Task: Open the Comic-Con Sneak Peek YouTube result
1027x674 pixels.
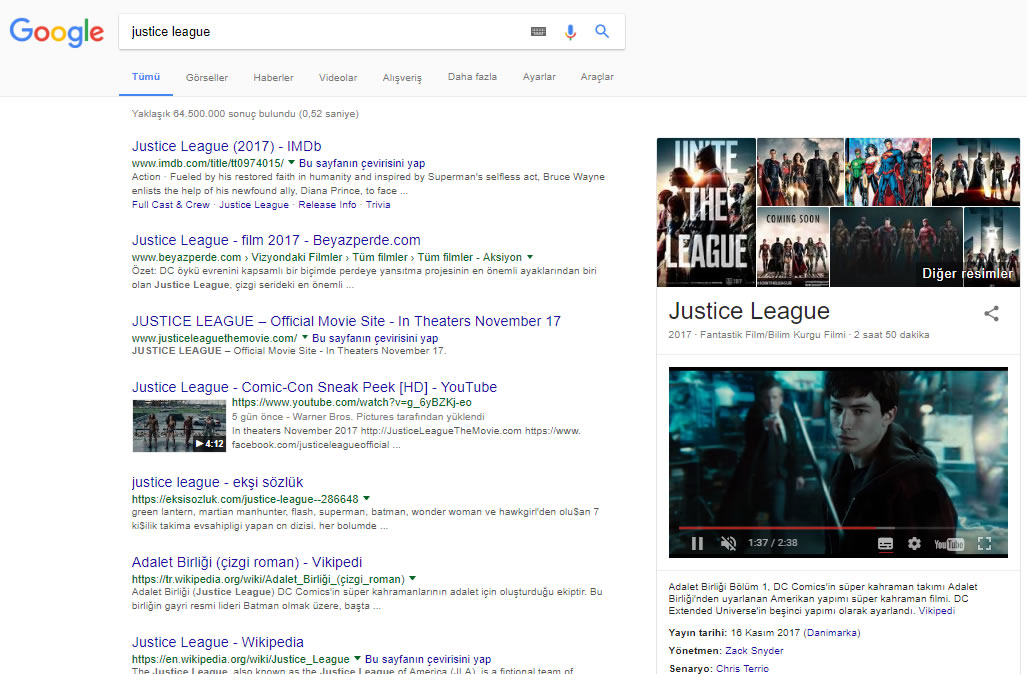Action: (314, 387)
